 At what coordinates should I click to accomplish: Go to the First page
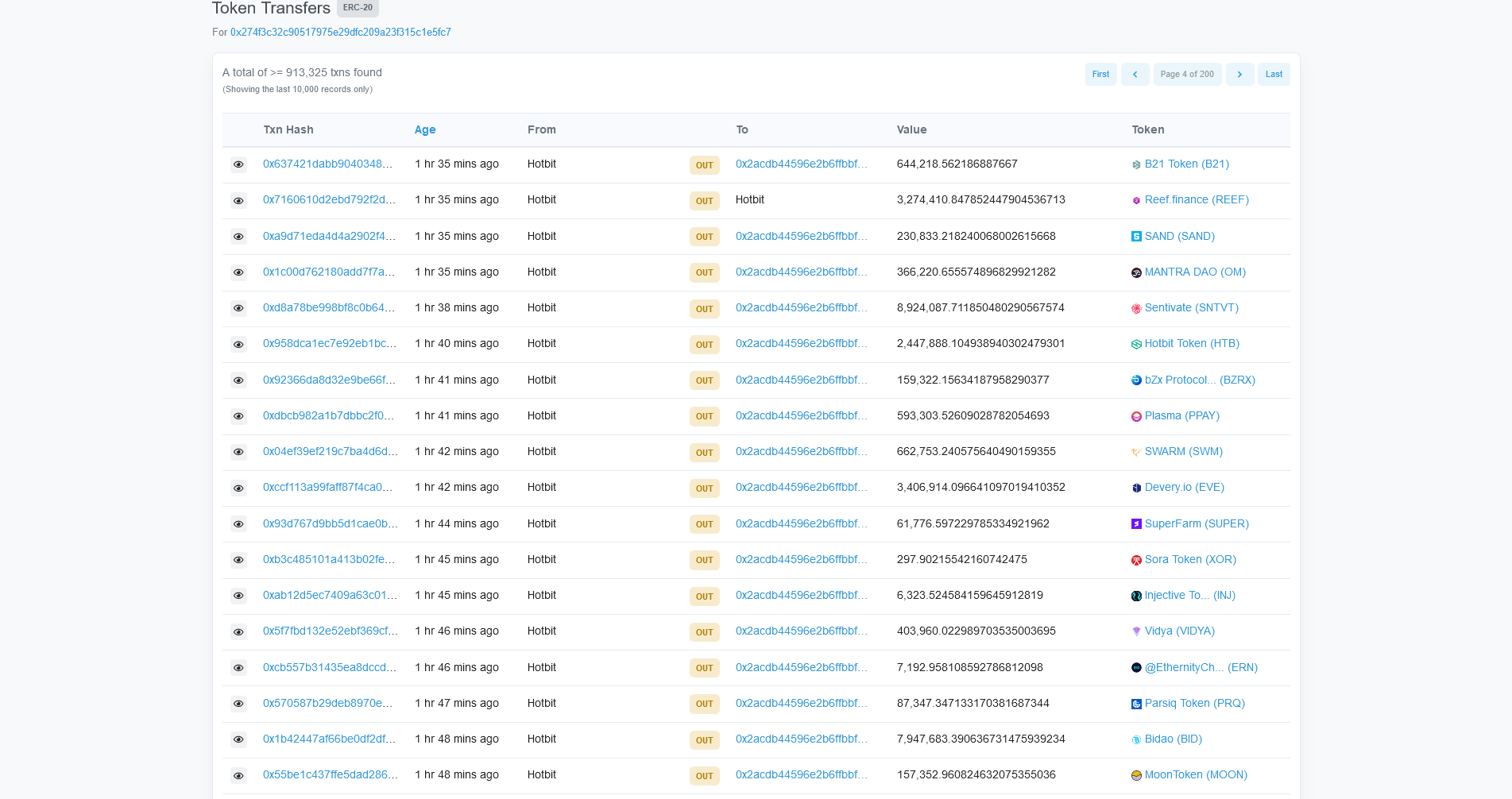tap(1100, 74)
